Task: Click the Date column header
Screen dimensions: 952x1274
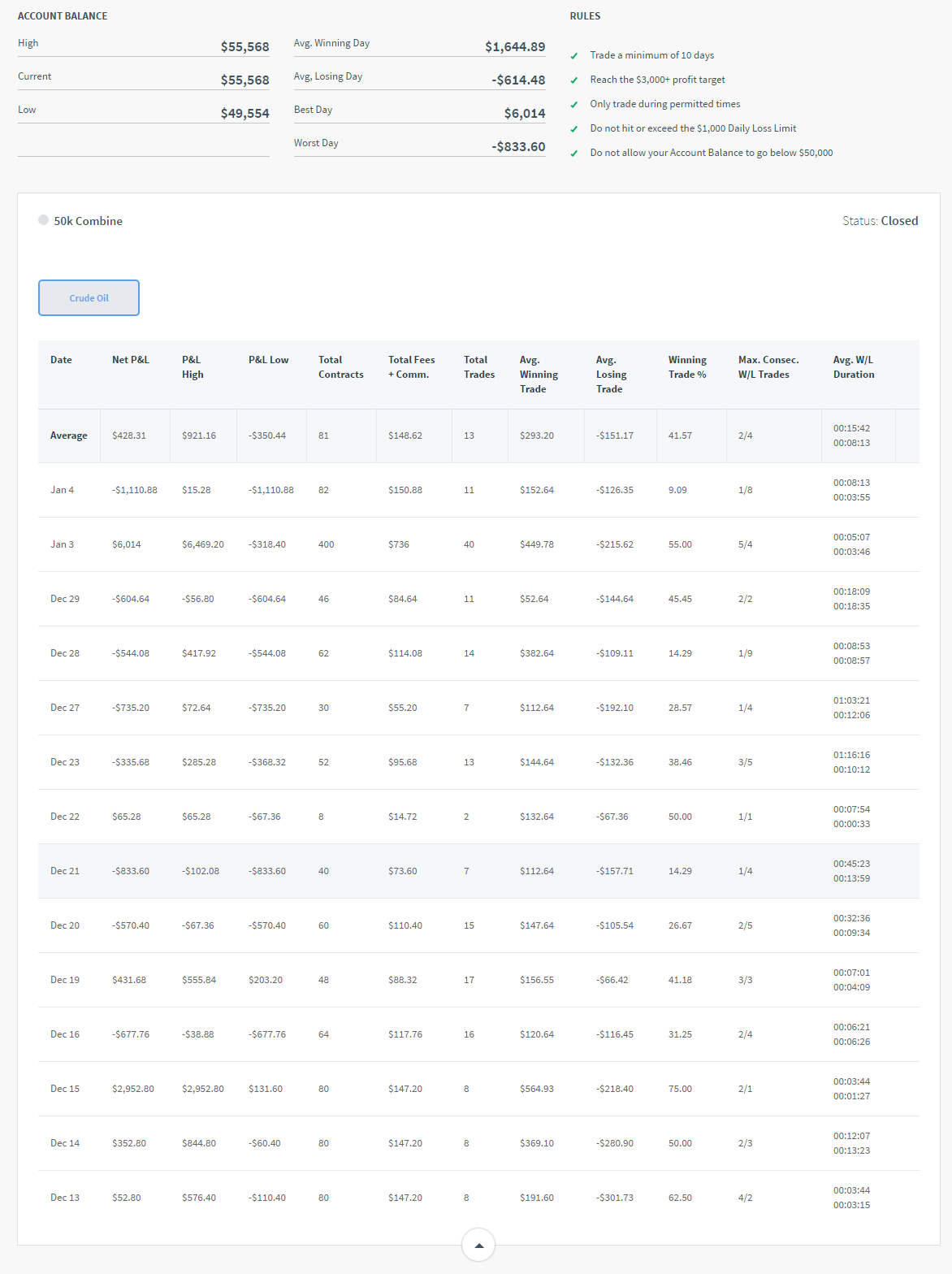Action: 61,360
